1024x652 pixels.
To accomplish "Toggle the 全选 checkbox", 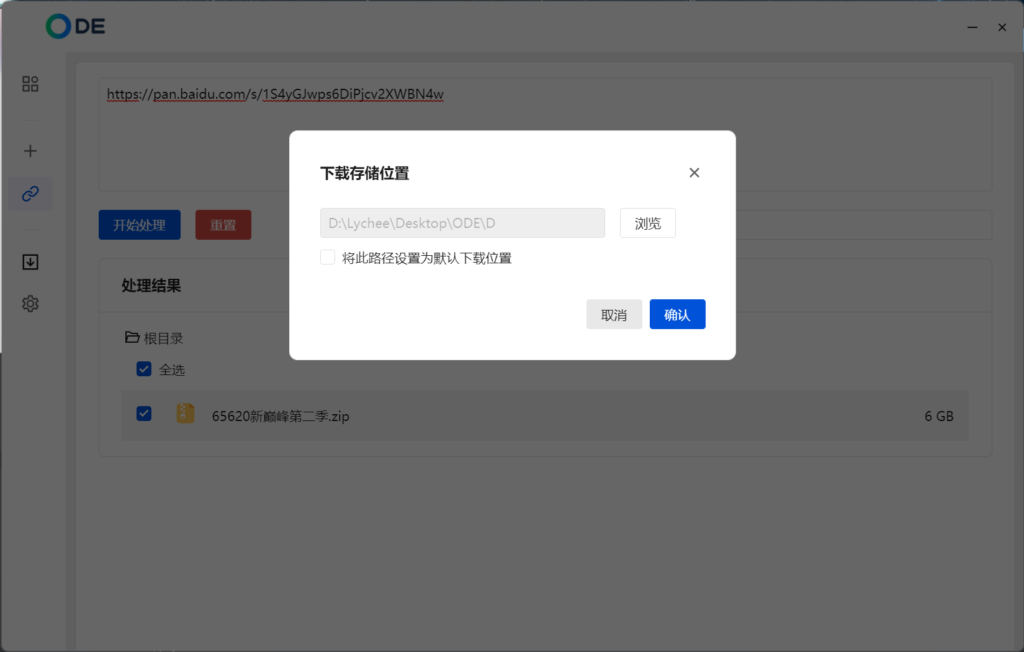I will (144, 369).
